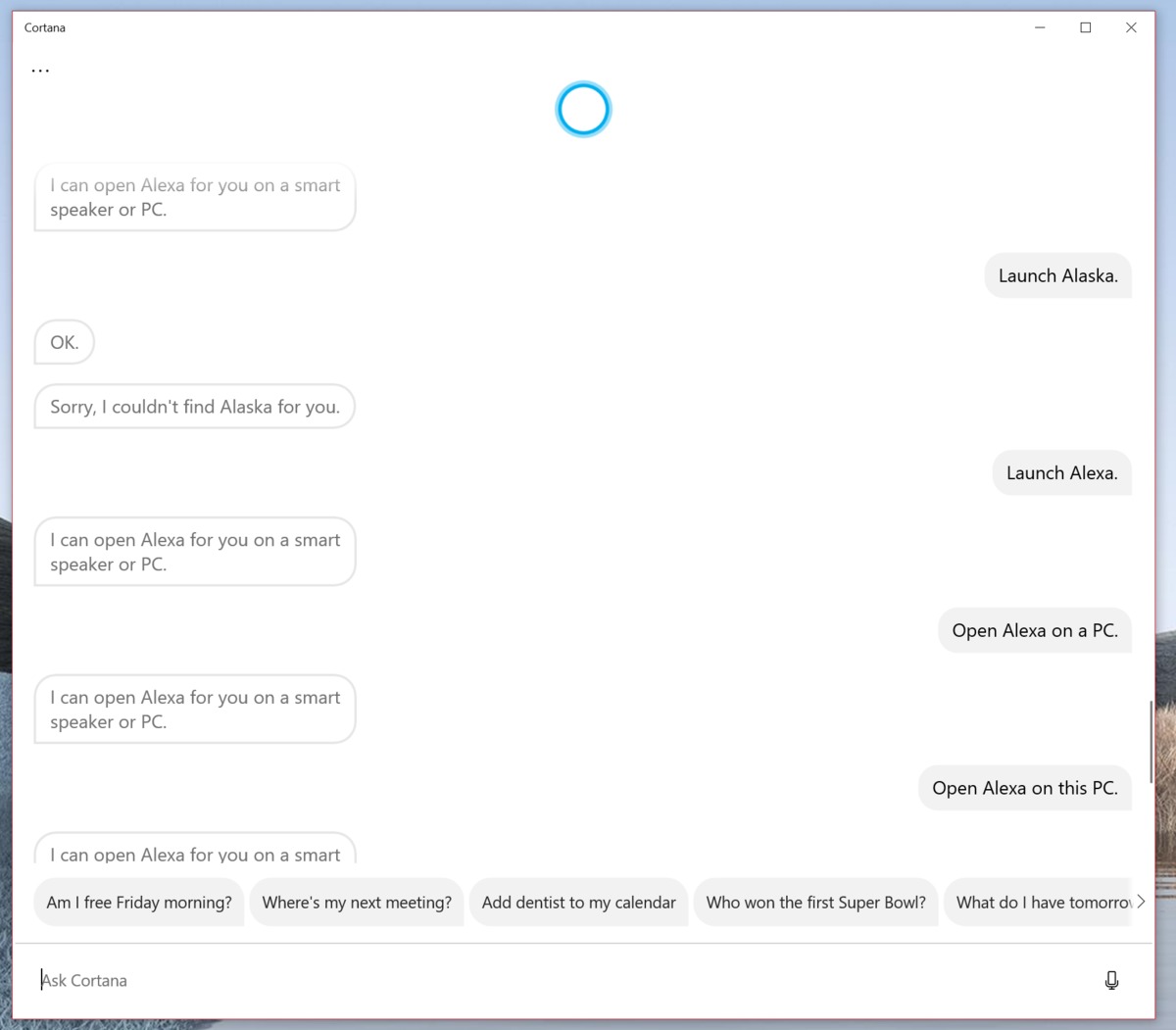This screenshot has width=1176, height=1030.
Task: Click Cortana's reply directly after 'Open Alexa on a PC.'
Action: (195, 710)
